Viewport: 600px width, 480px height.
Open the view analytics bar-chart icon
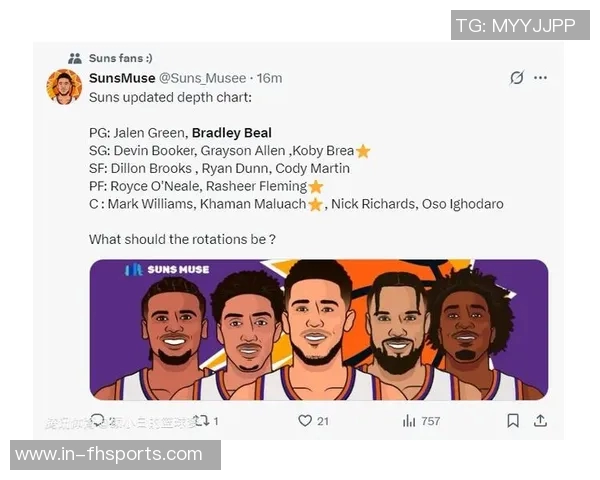[x=409, y=421]
